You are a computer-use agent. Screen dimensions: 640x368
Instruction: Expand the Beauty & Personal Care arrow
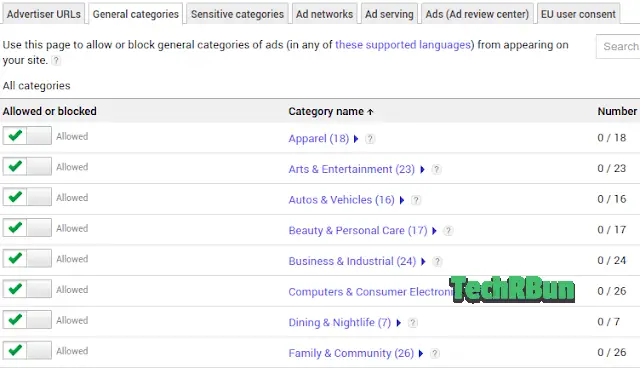[434, 231]
